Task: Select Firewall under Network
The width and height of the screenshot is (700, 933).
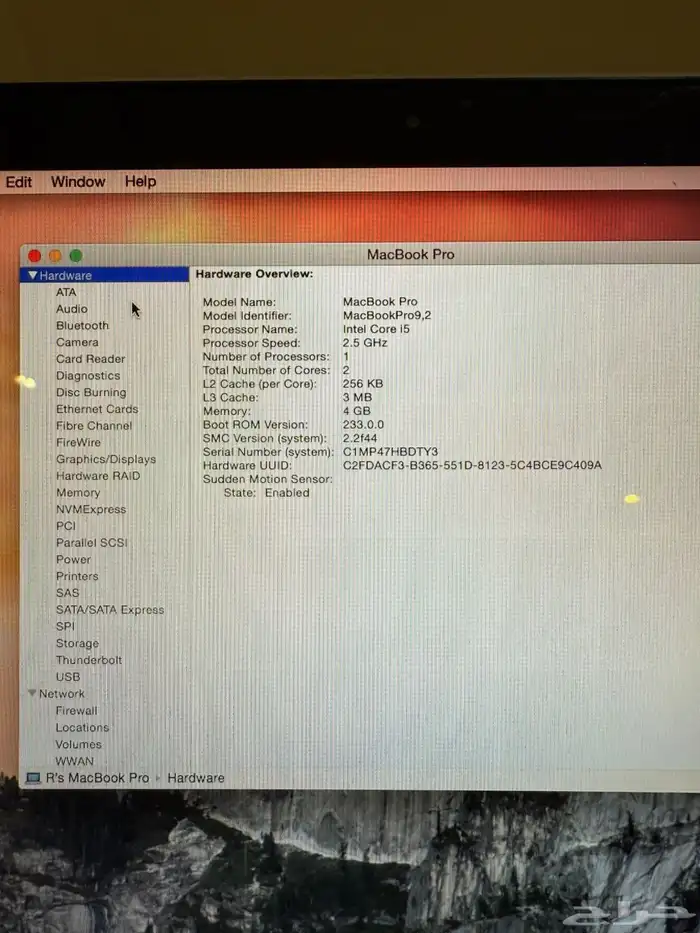Action: (x=77, y=711)
